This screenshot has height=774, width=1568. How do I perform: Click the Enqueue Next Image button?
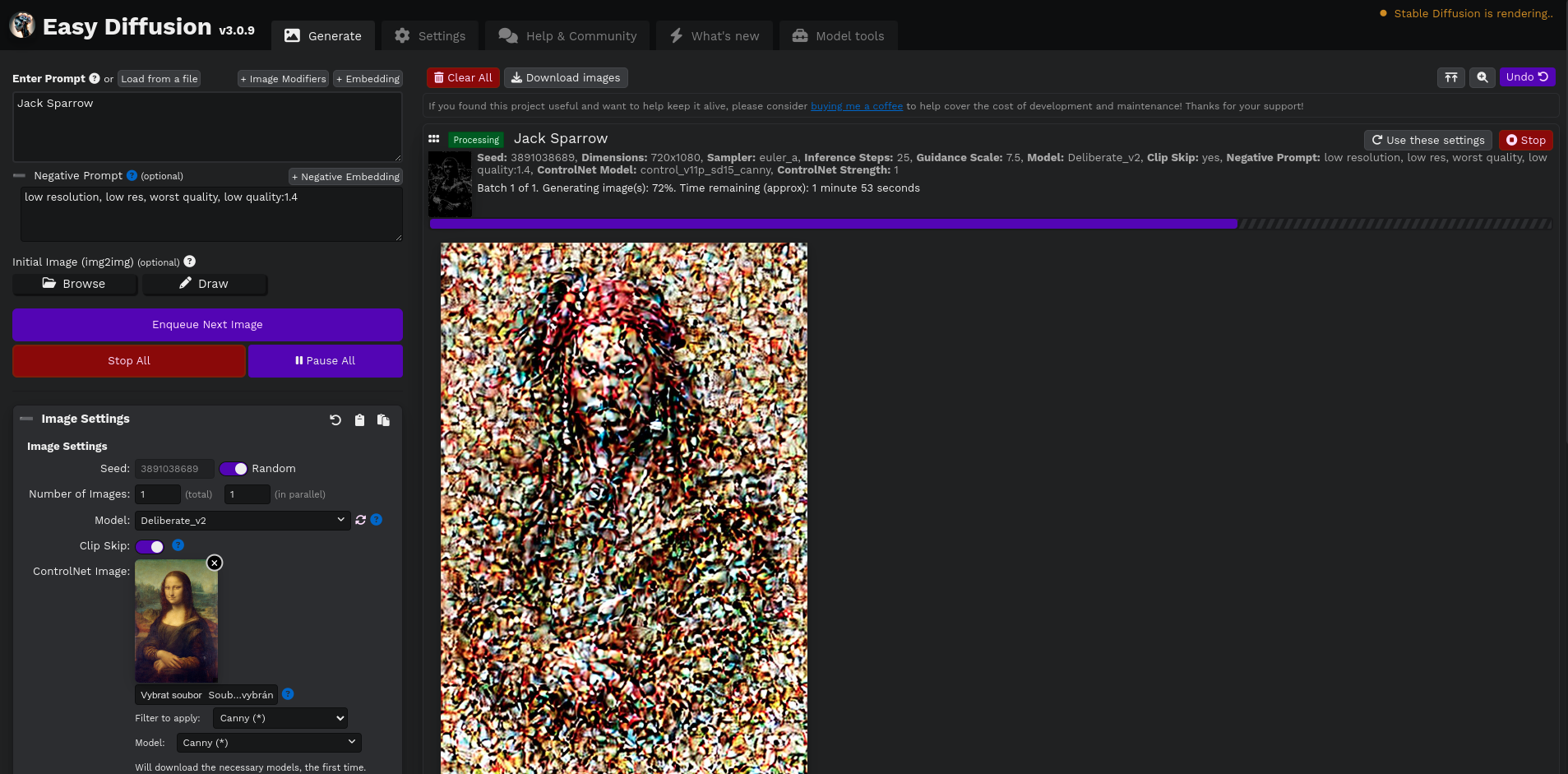[x=207, y=325]
